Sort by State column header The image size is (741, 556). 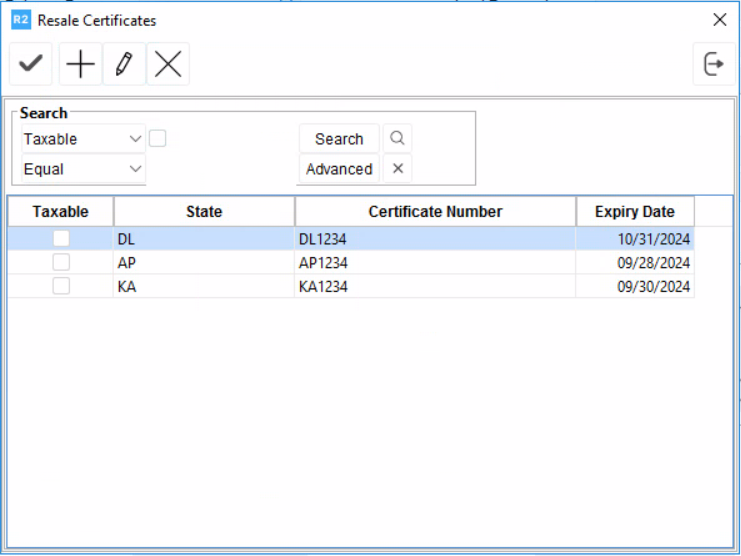tap(204, 211)
